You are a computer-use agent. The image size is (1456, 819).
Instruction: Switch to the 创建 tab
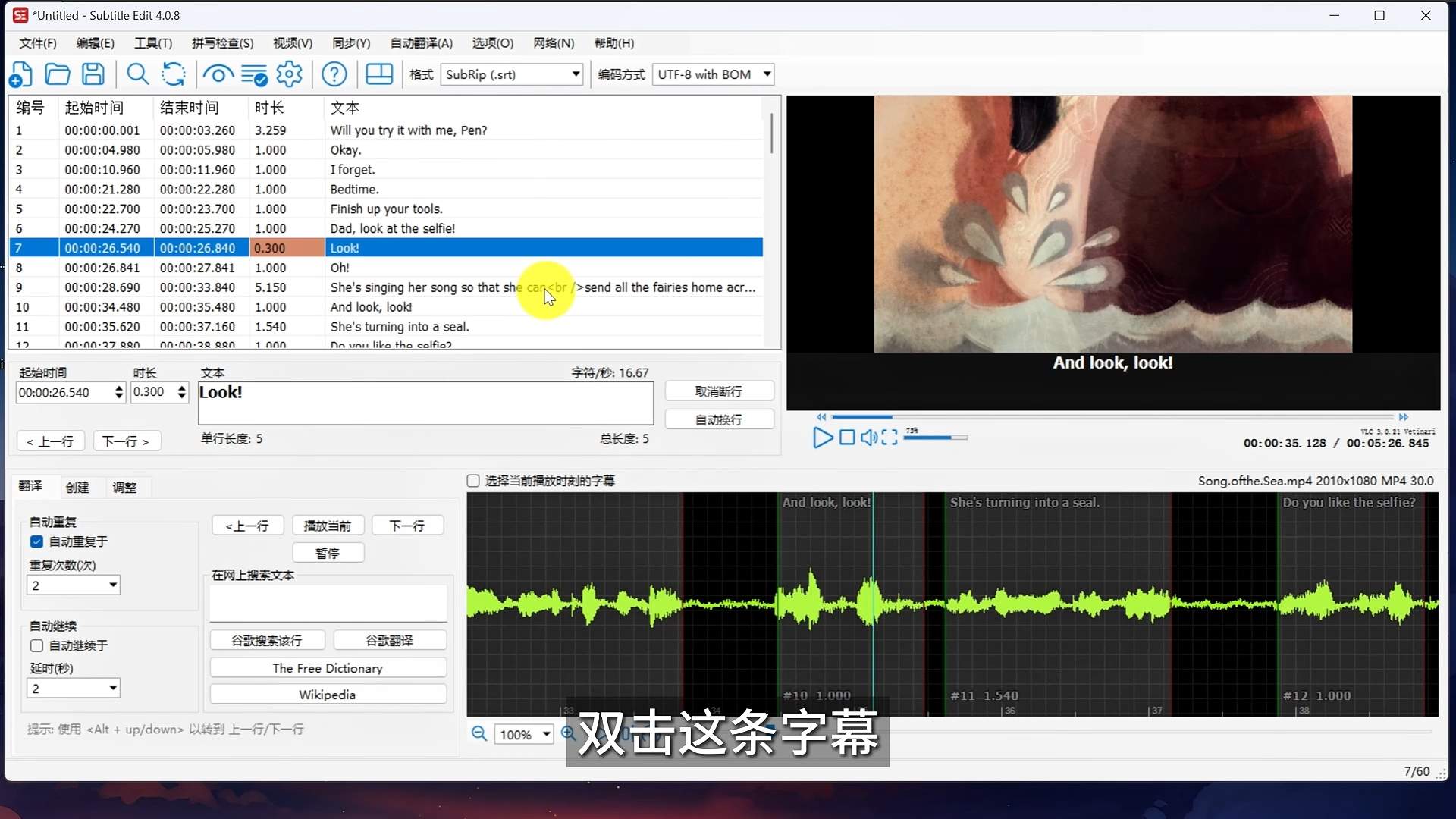(x=77, y=487)
